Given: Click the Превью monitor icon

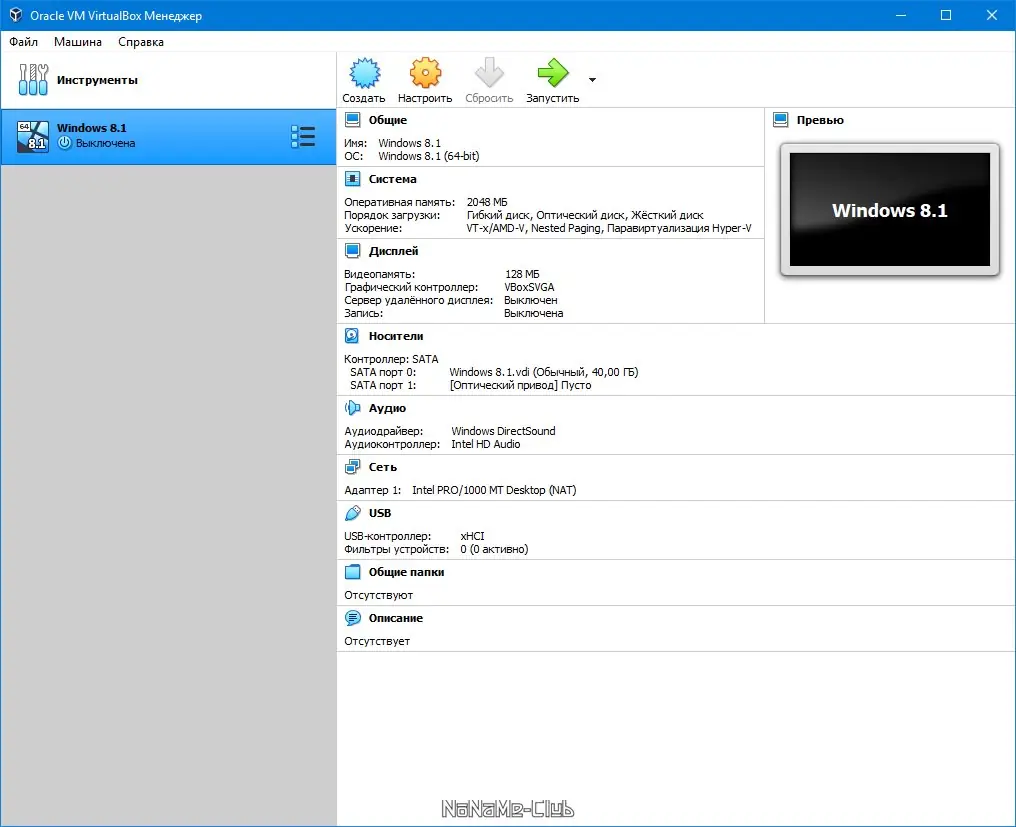Looking at the screenshot, I should pos(781,120).
